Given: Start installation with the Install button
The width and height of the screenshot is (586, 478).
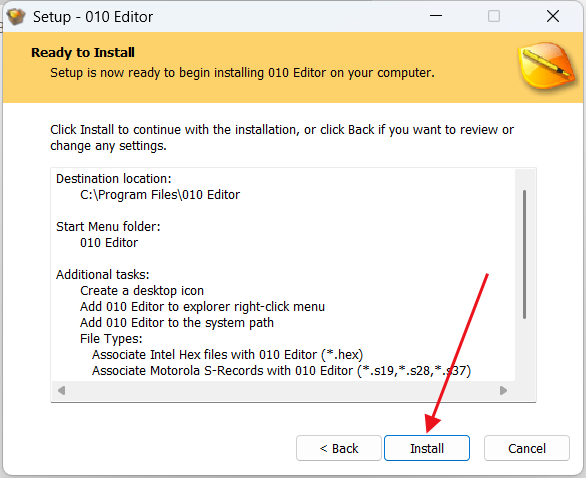Looking at the screenshot, I should pyautogui.click(x=427, y=448).
